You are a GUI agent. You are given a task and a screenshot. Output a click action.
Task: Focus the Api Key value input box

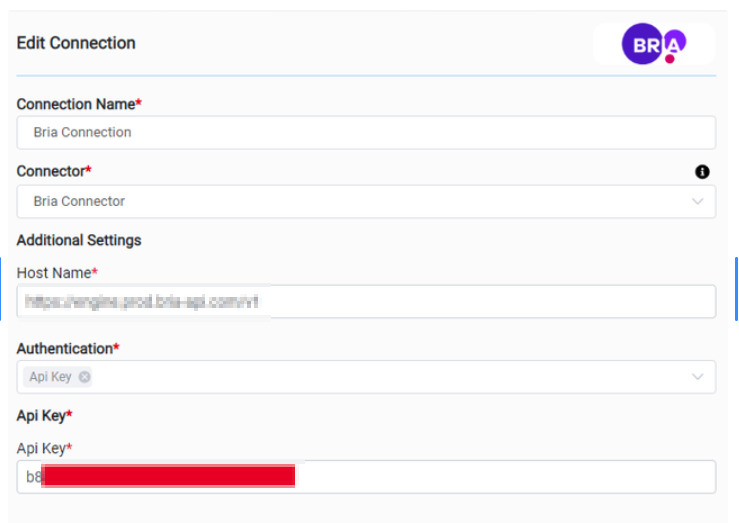pyautogui.click(x=500, y=477)
